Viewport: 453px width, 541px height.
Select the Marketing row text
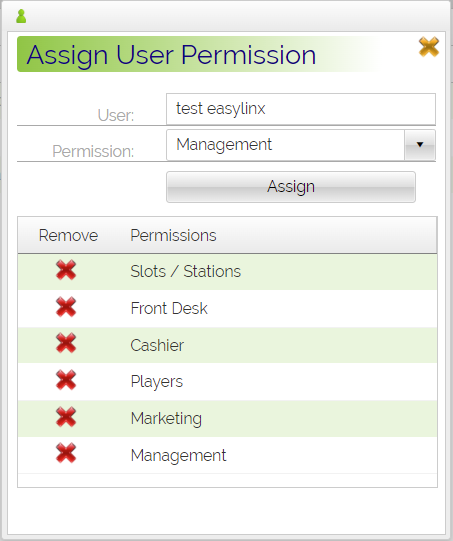[166, 419]
